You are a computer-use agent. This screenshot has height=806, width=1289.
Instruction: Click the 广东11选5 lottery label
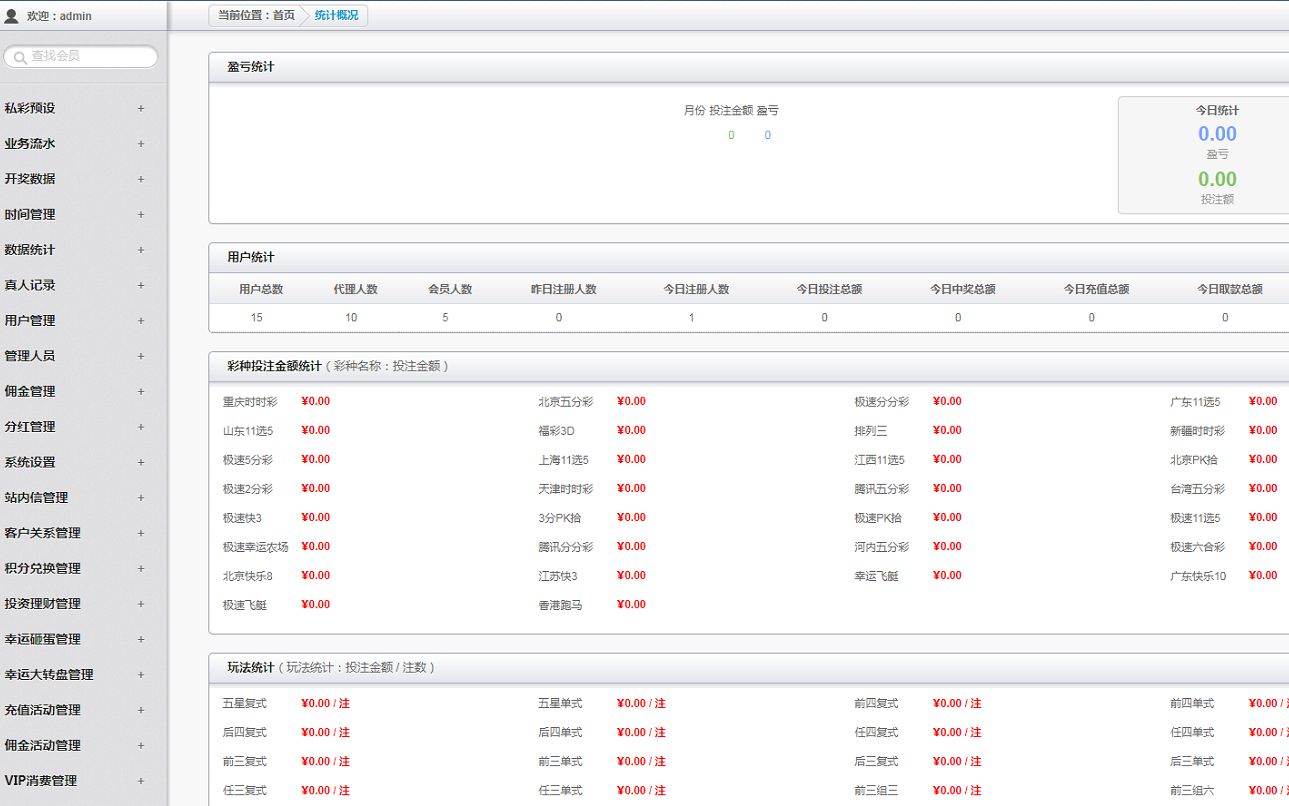(x=1196, y=402)
